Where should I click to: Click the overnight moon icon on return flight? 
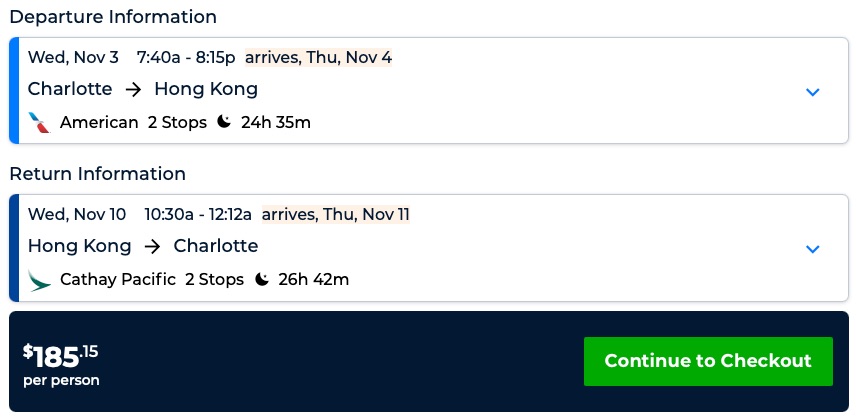pyautogui.click(x=262, y=279)
